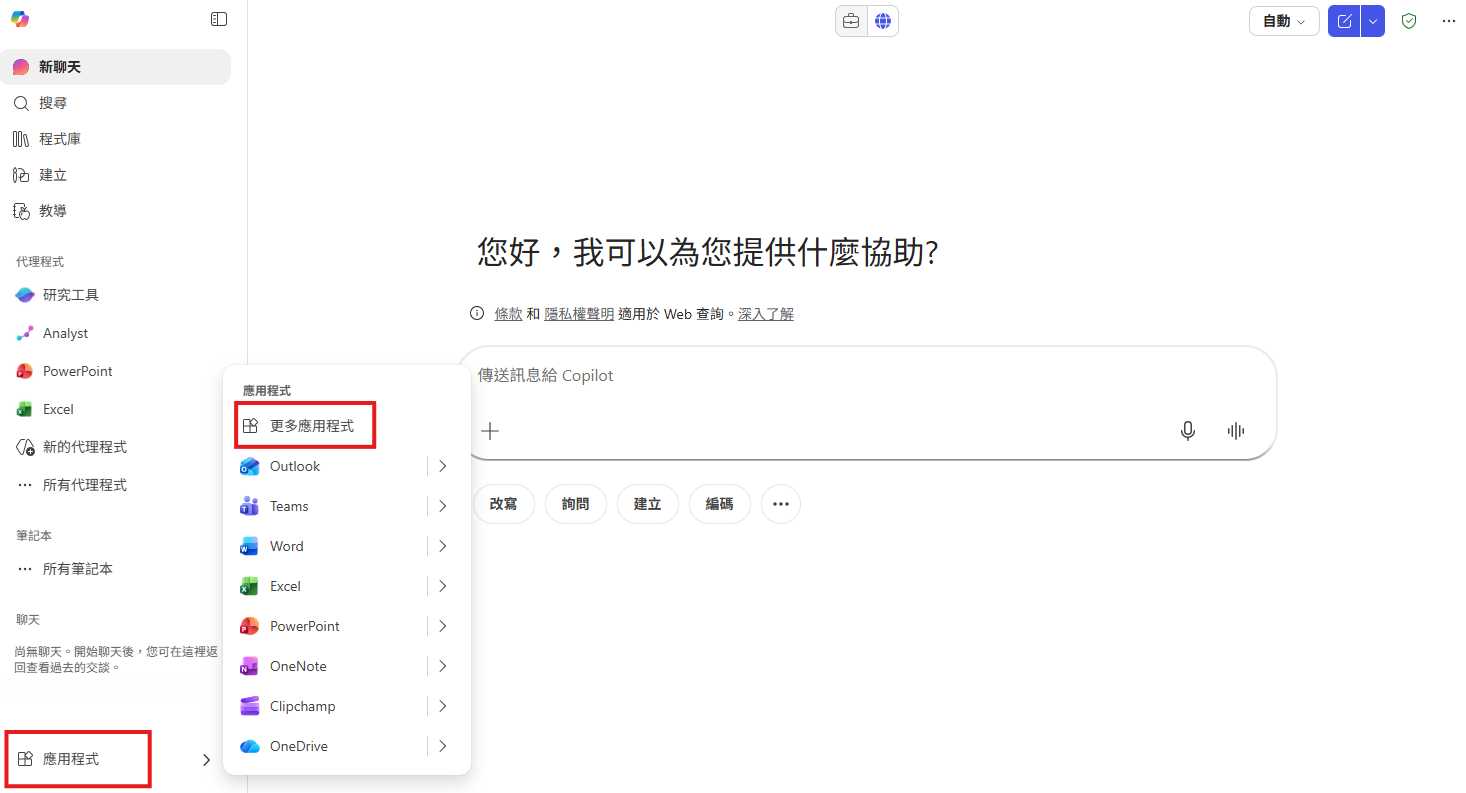Show 所有筆記本 list
Viewport: 1466px width, 793px height.
(x=118, y=569)
